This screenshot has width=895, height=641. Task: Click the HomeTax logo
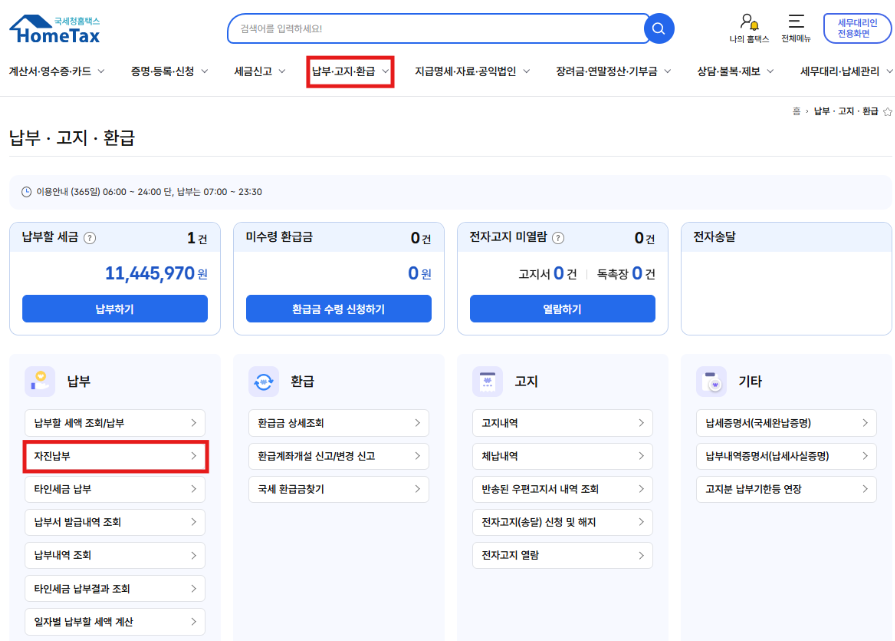(x=55, y=30)
